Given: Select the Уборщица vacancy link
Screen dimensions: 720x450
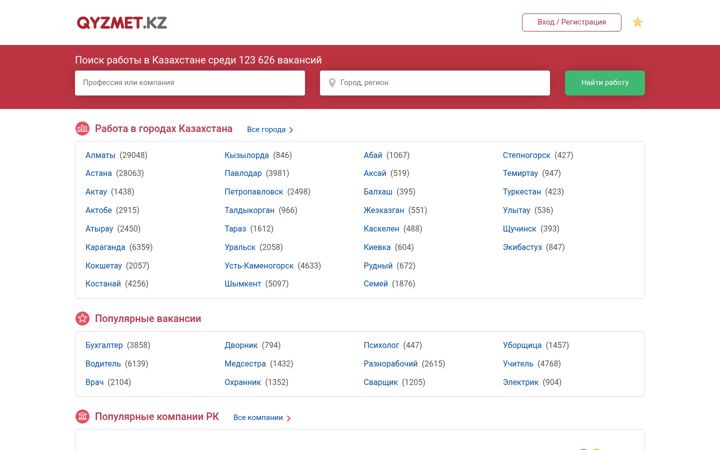Looking at the screenshot, I should (x=522, y=345).
